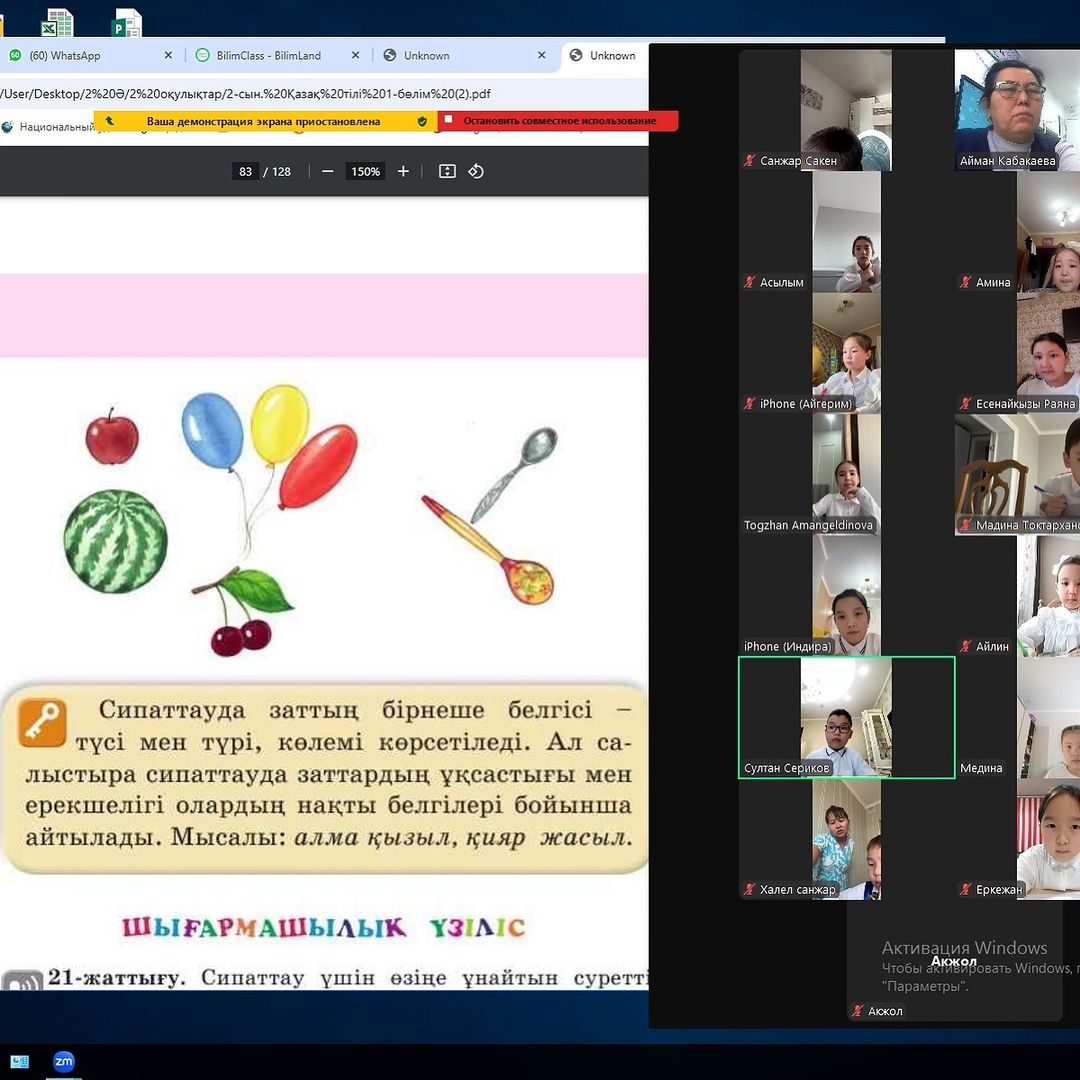Viewport: 1080px width, 1080px height.
Task: Select iPhone (Индира) video tile
Action: pos(846,596)
